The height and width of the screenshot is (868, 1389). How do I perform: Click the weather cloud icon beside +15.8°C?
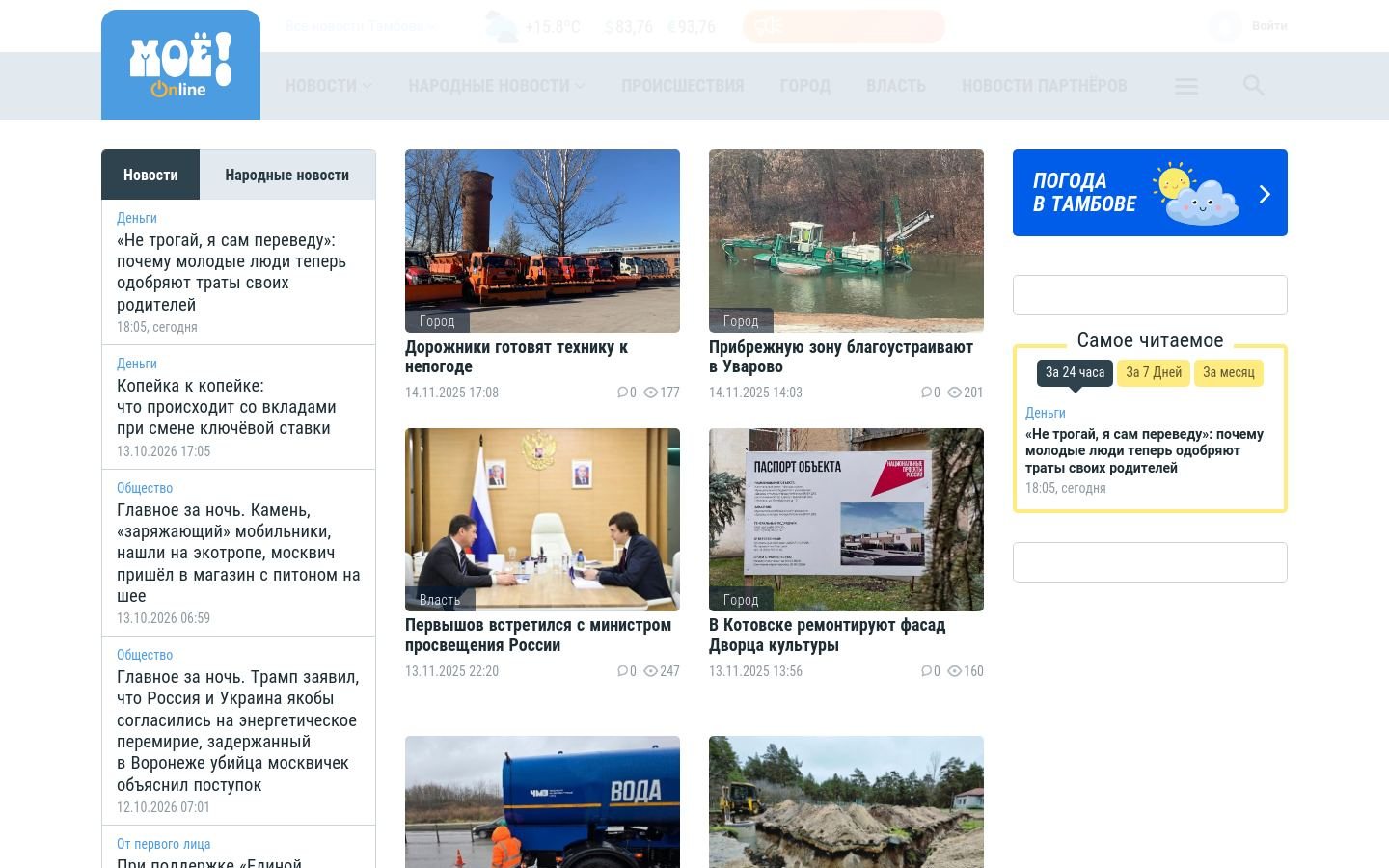[501, 27]
